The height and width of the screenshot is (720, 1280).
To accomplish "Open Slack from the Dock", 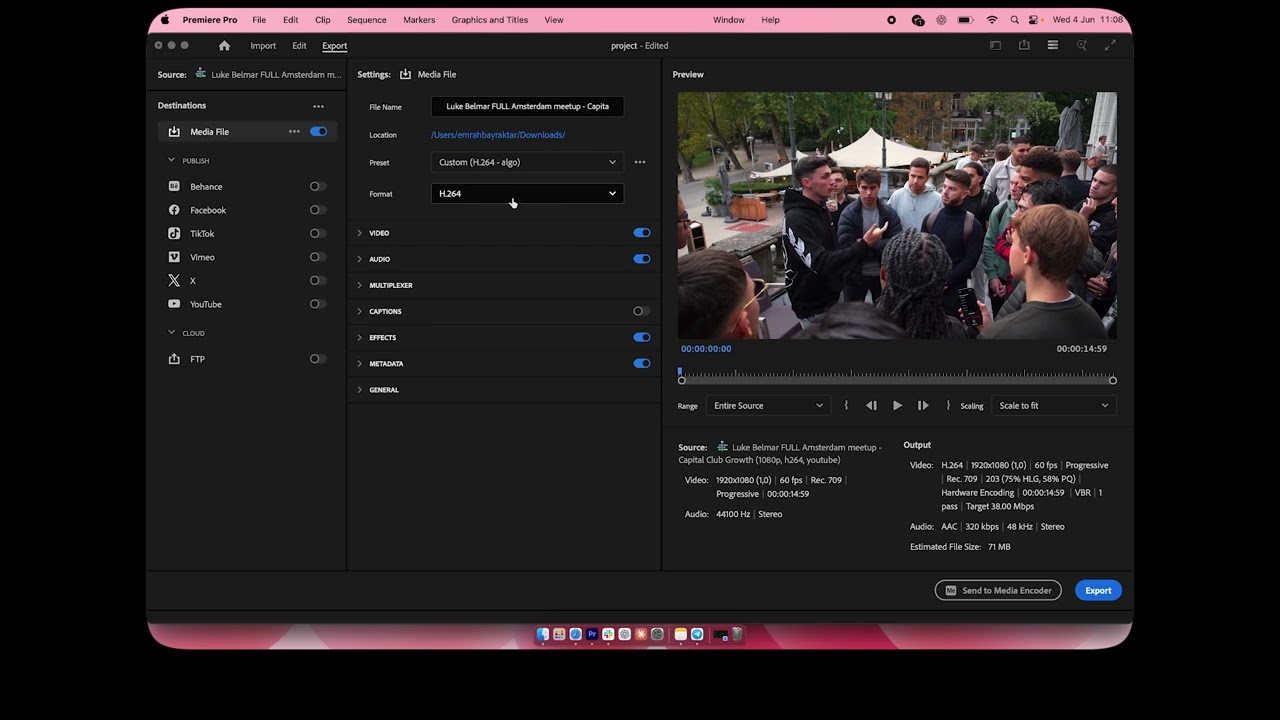I will (608, 634).
